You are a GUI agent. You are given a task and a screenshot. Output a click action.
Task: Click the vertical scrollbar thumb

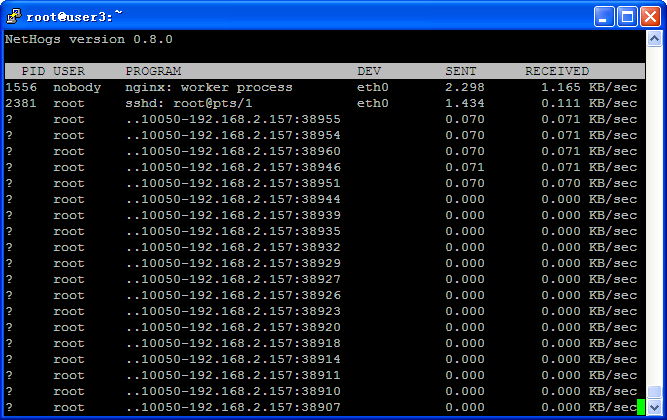(x=654, y=391)
